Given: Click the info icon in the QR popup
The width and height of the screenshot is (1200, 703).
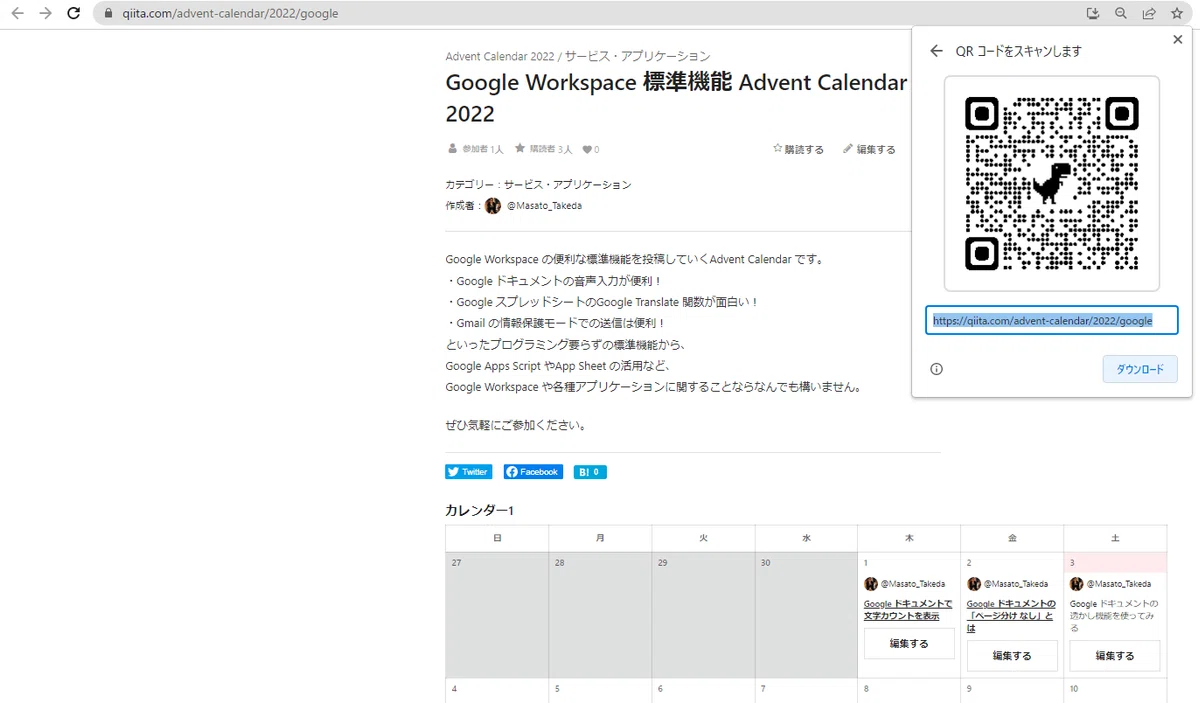Looking at the screenshot, I should 936,369.
